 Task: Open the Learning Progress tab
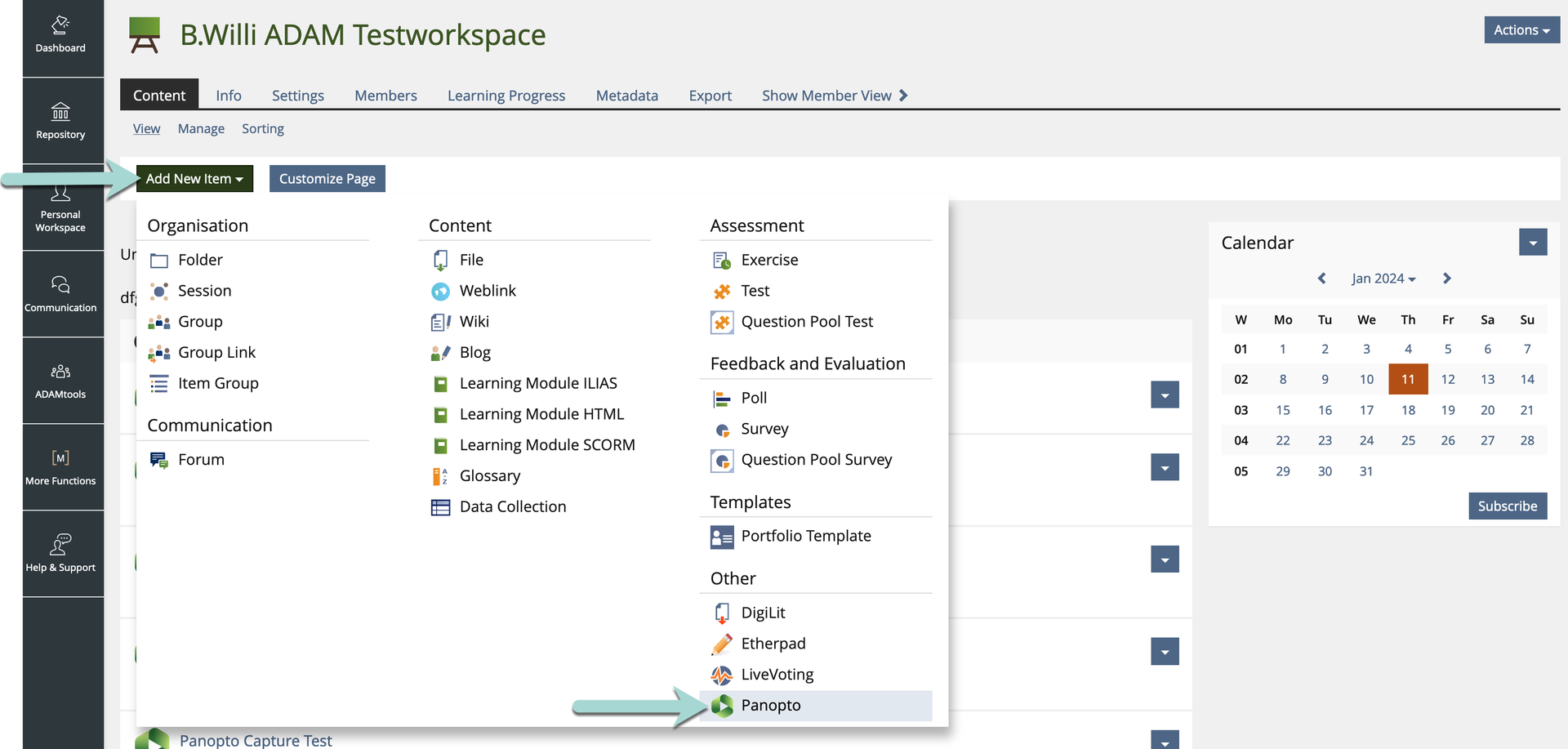506,96
